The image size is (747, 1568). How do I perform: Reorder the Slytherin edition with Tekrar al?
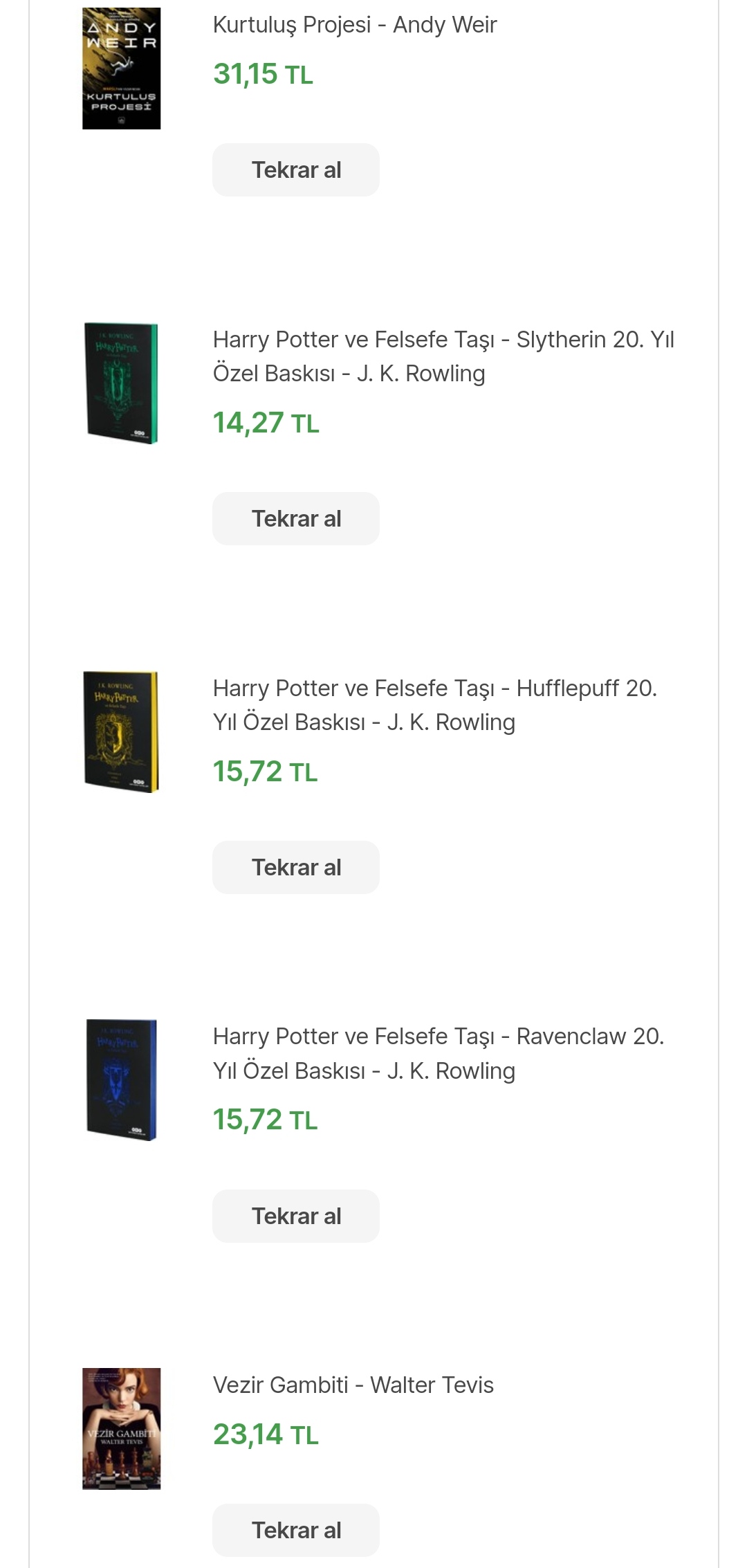tap(296, 519)
